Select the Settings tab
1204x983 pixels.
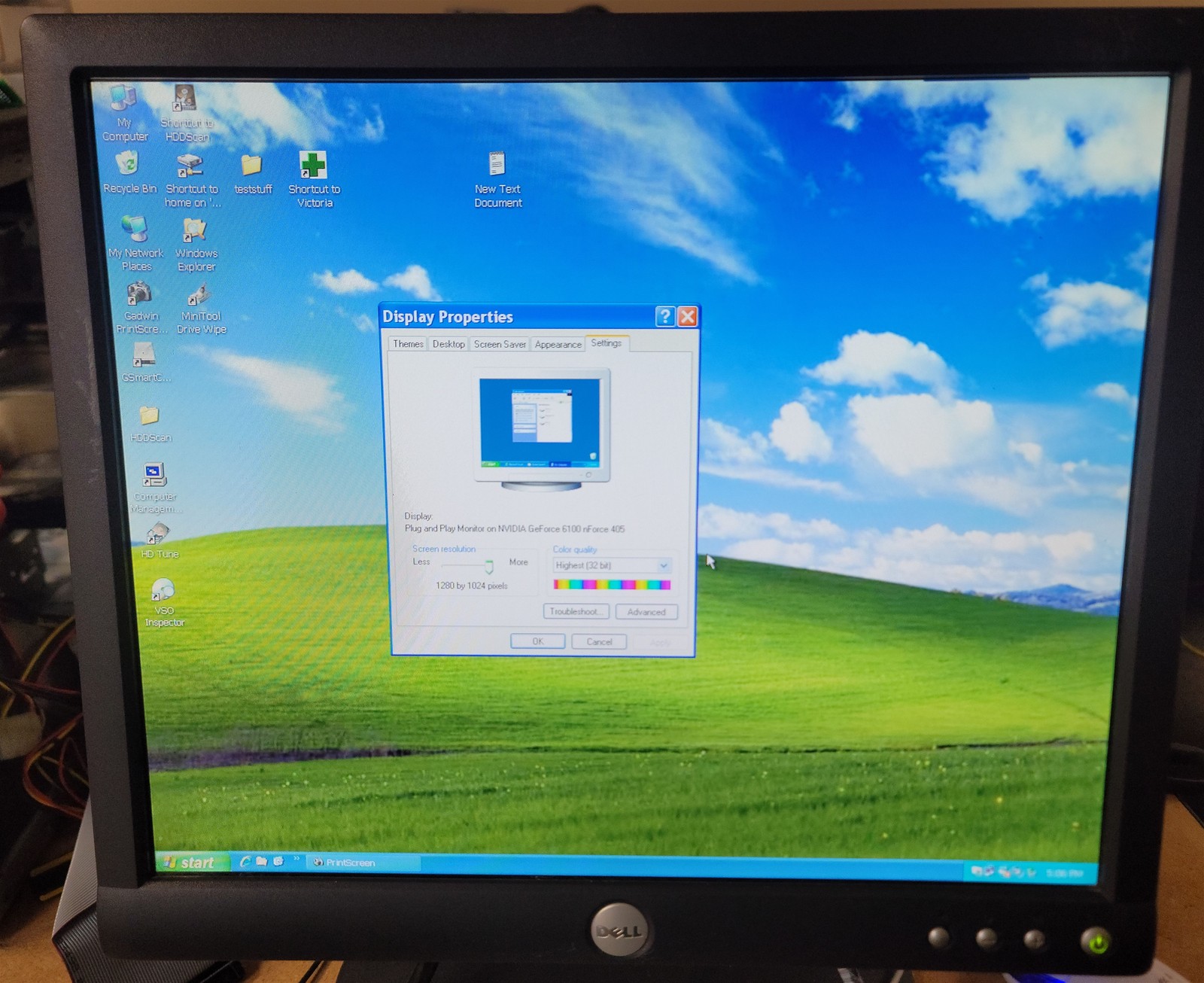point(607,342)
